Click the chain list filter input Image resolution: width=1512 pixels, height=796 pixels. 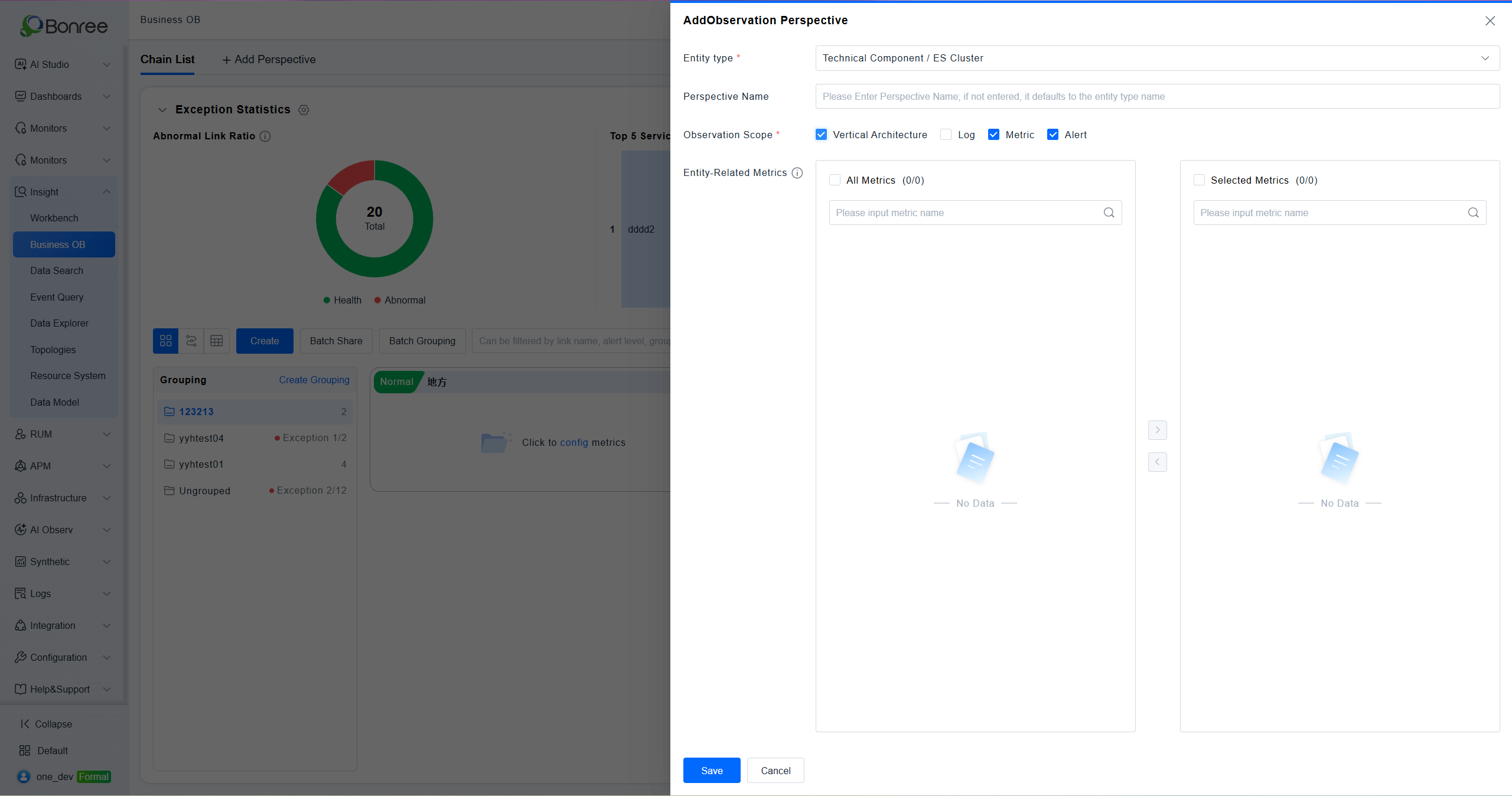571,341
